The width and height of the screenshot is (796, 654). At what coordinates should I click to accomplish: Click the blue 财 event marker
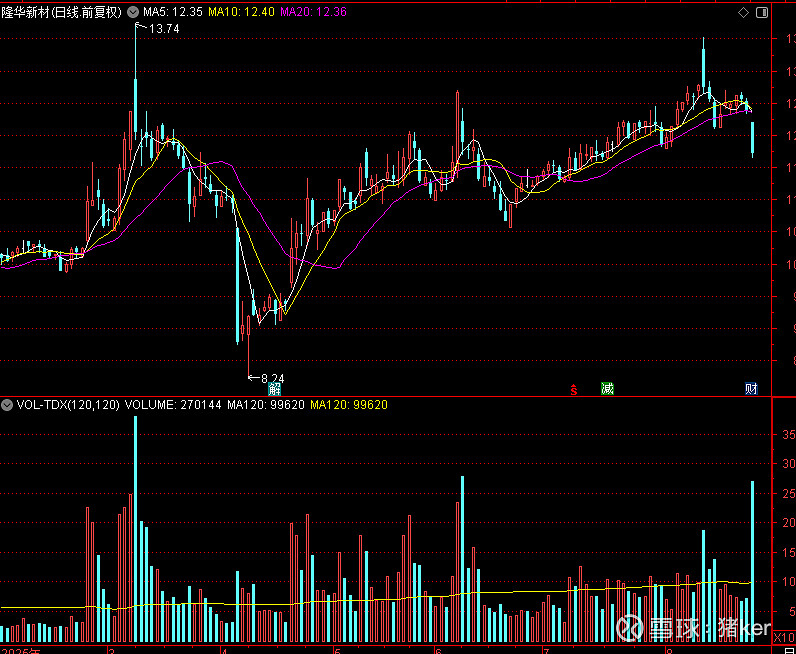[751, 389]
